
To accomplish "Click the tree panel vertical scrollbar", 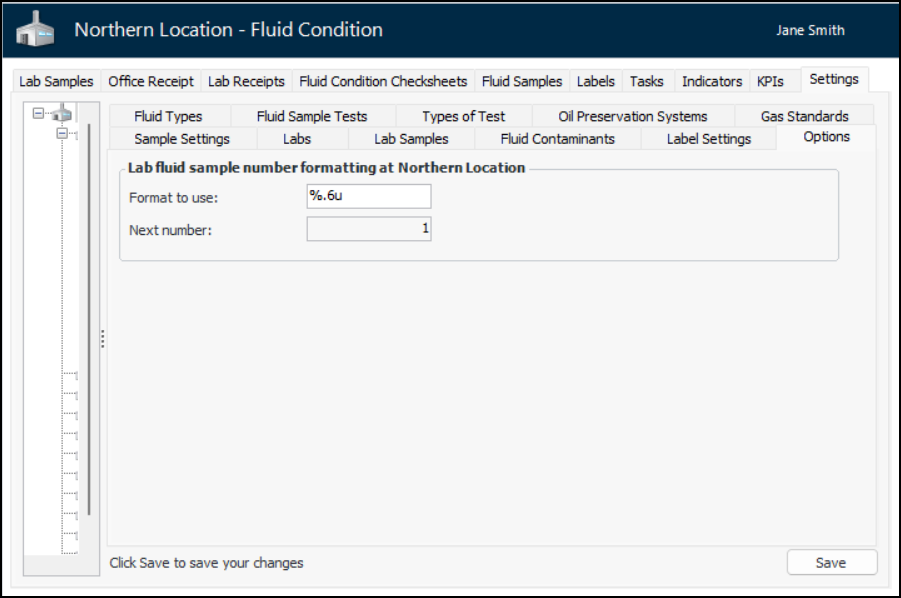I will pyautogui.click(x=89, y=320).
